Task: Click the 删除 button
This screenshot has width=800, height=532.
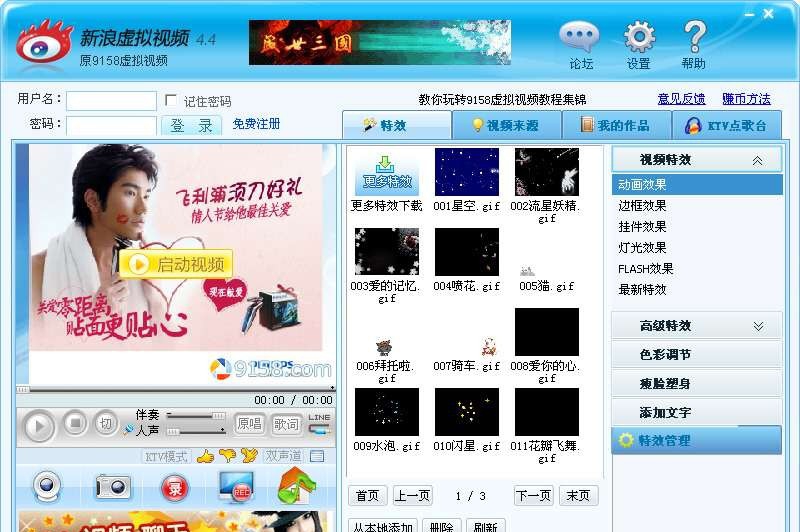Action: pyautogui.click(x=442, y=526)
